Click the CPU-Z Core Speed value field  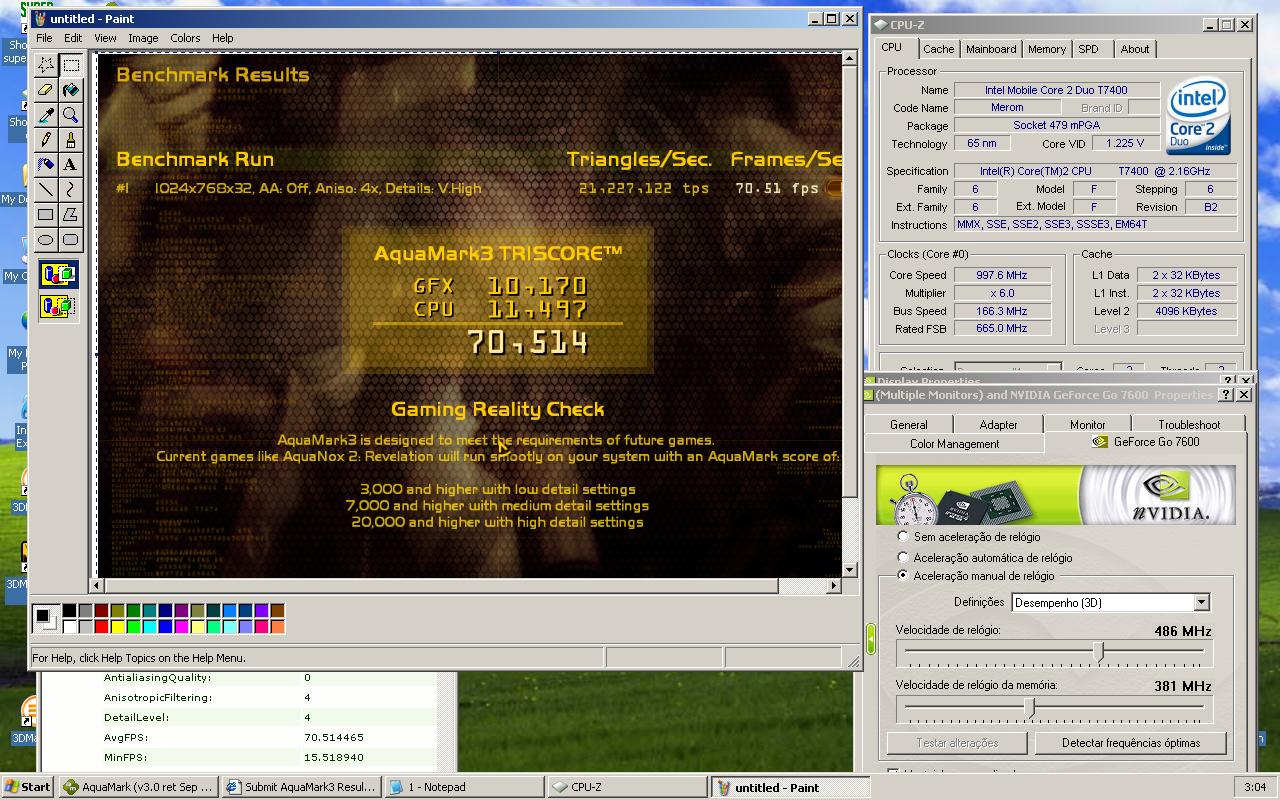tap(1002, 275)
